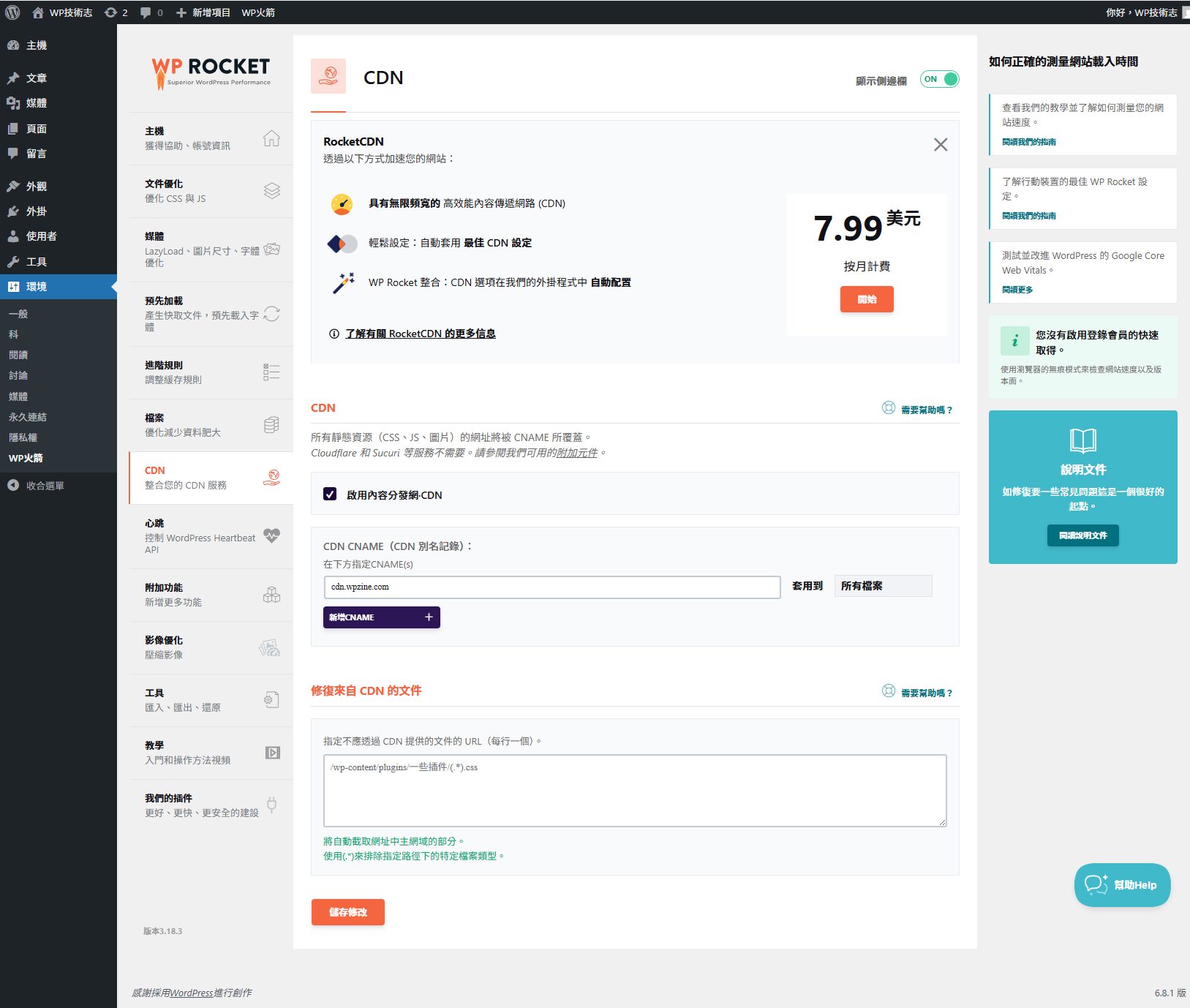
Task: Click the WP Rocket logo
Action: click(x=211, y=73)
